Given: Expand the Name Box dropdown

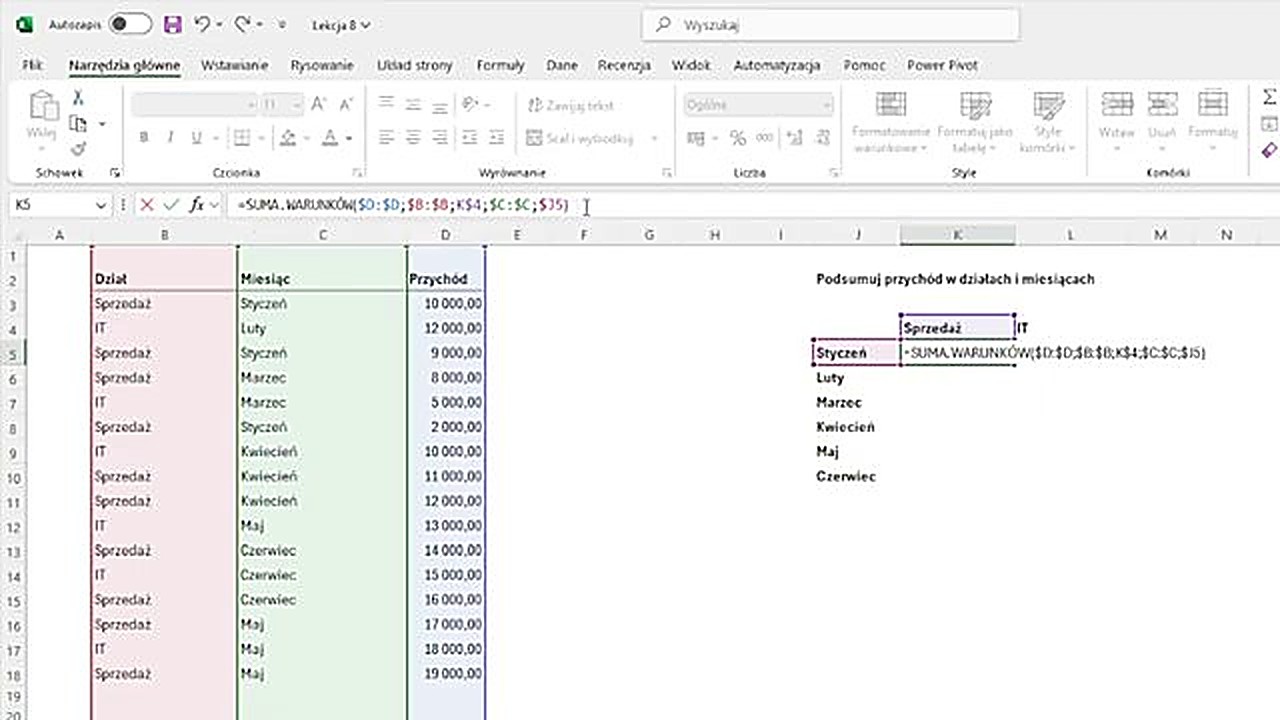Looking at the screenshot, I should (100, 205).
